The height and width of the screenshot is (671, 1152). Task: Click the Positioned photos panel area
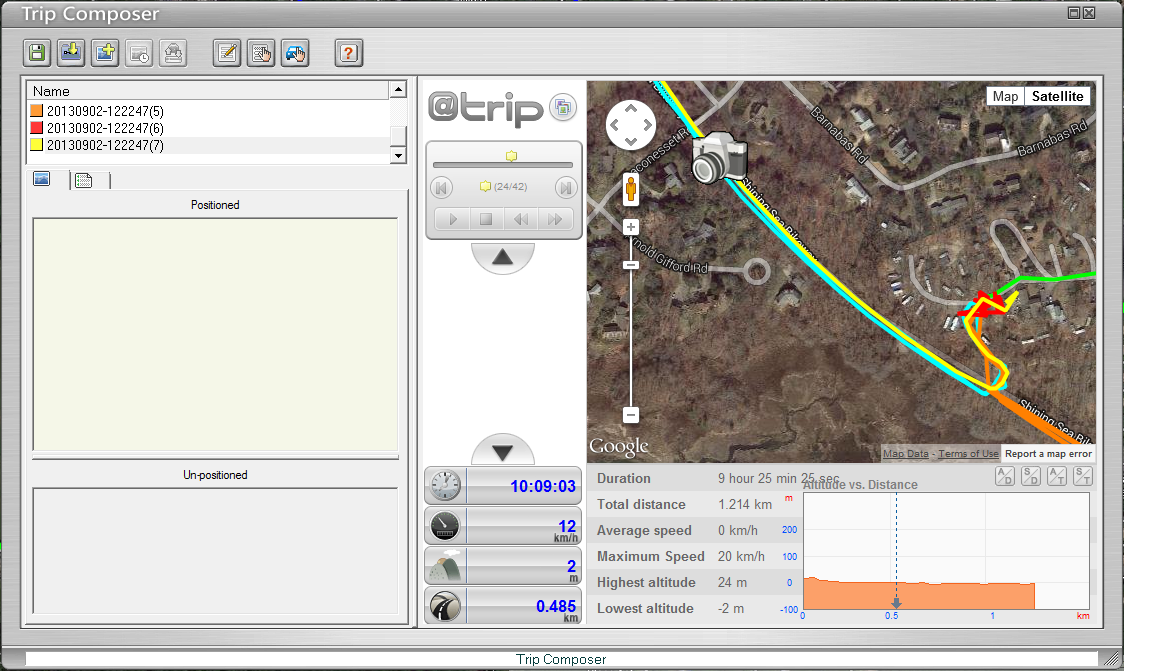click(x=215, y=334)
